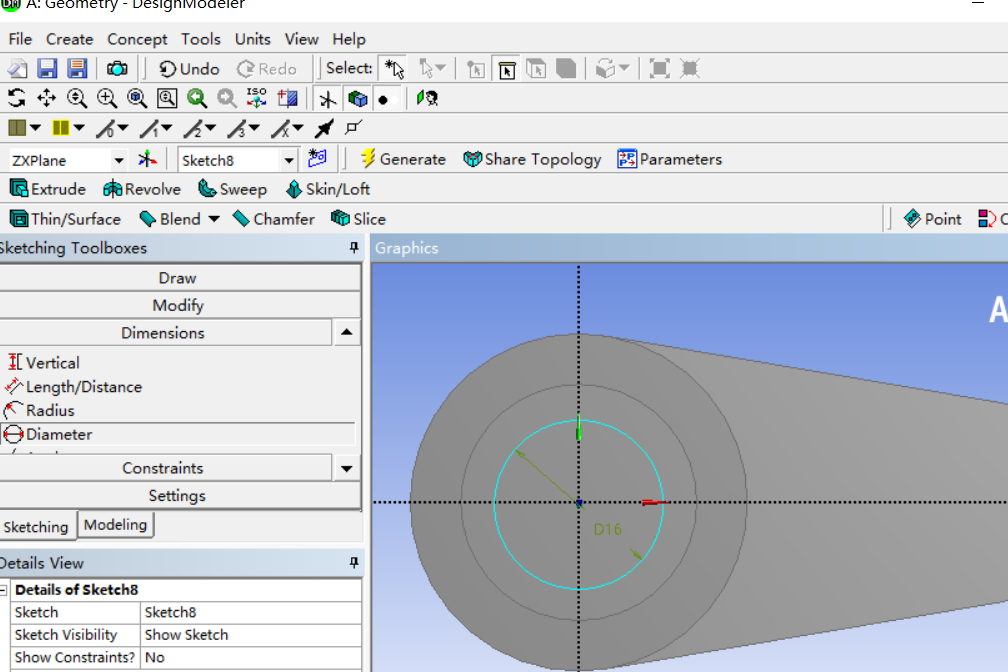Click the Display Edge Direction arrow icon
Screen dimensions: 1008x672
tap(324, 129)
